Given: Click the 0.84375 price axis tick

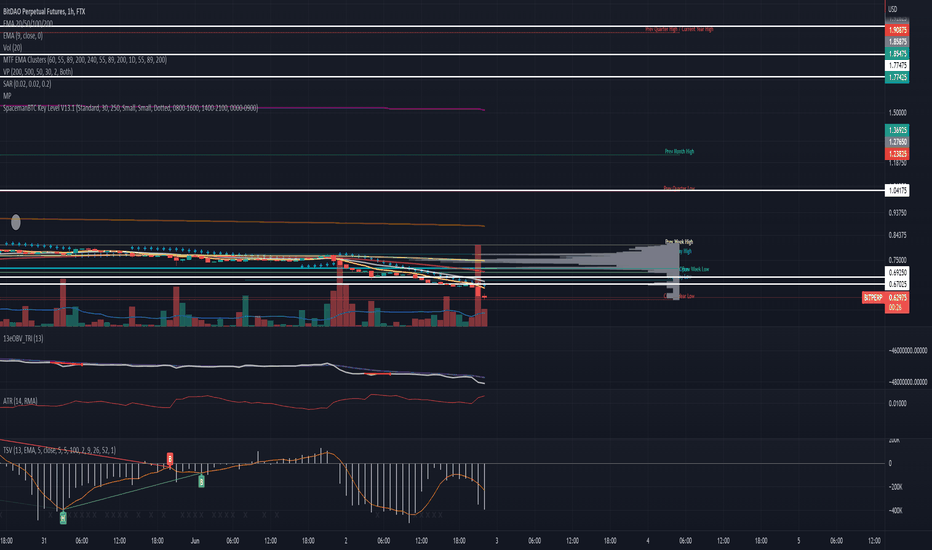Looking at the screenshot, I should (898, 235).
